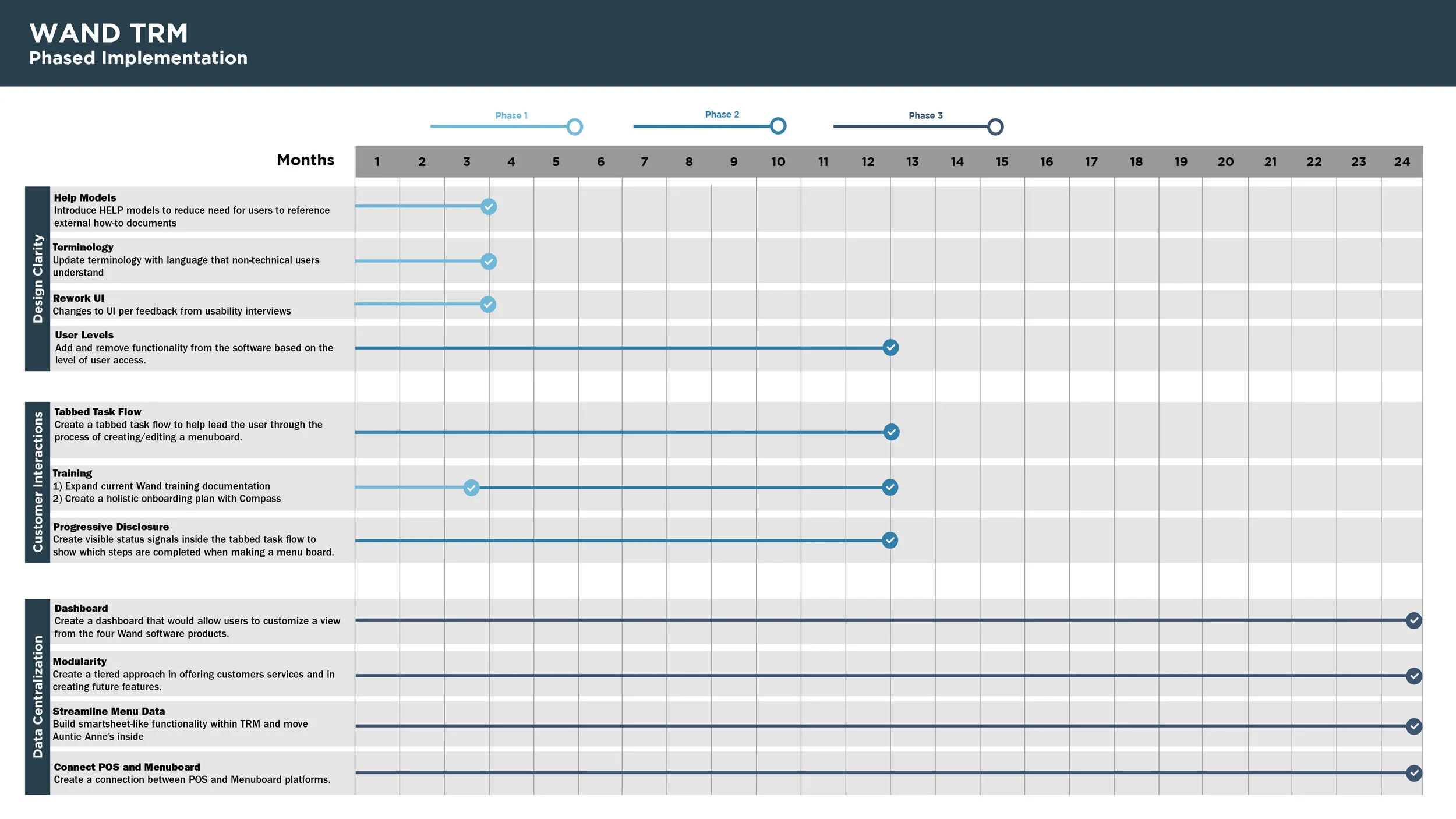The width and height of the screenshot is (1456, 819).
Task: Click the month 12 column header
Action: (x=867, y=162)
